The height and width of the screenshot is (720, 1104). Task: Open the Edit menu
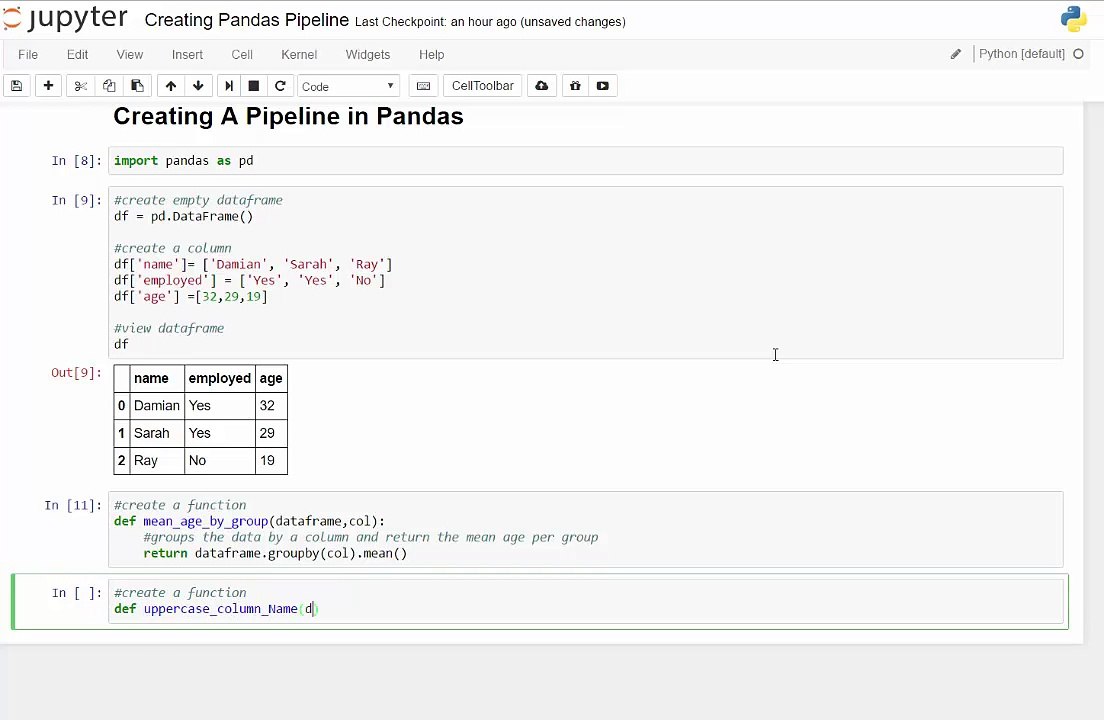(77, 54)
